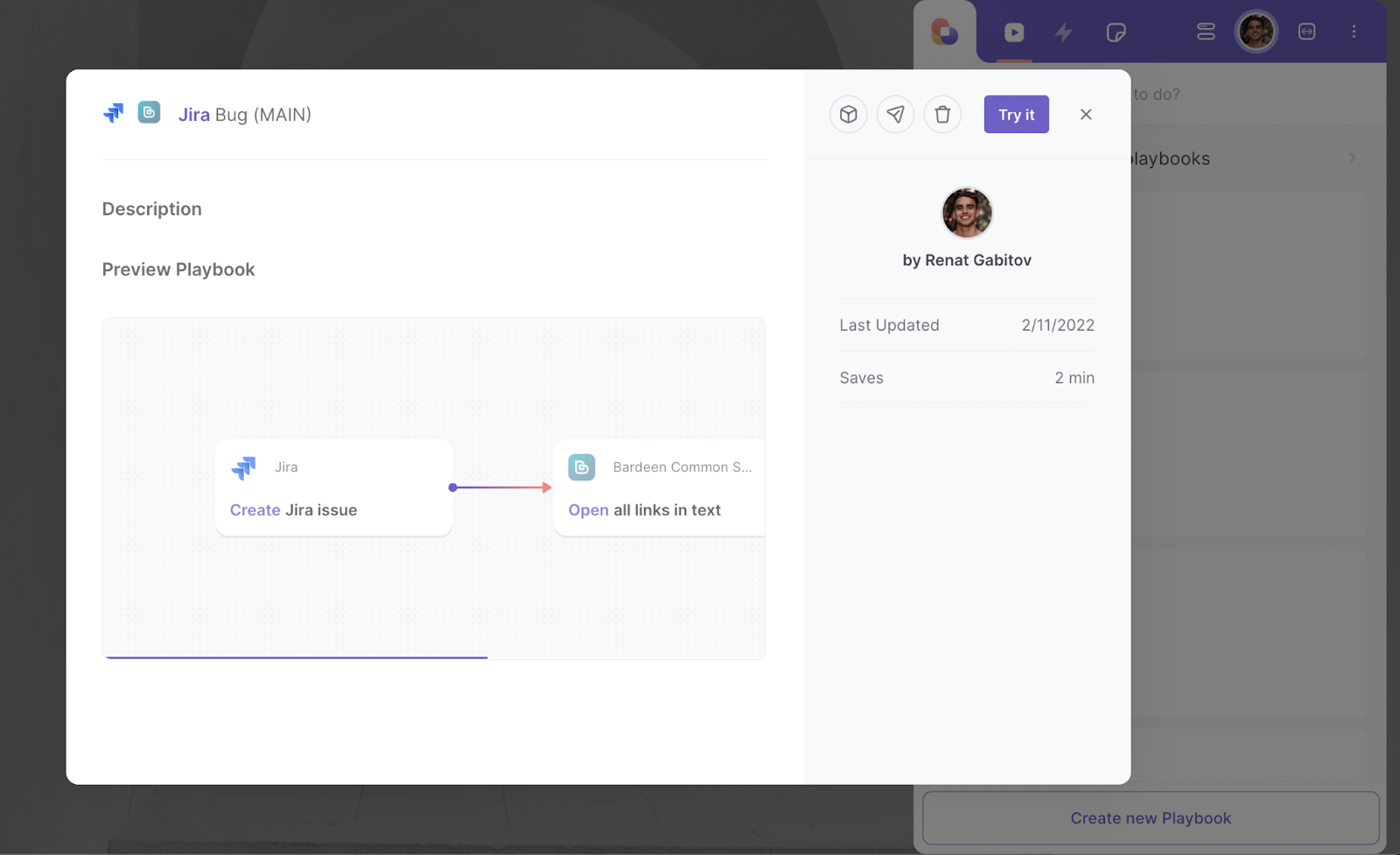
Task: Click the arrow connector between the two steps
Action: click(500, 487)
